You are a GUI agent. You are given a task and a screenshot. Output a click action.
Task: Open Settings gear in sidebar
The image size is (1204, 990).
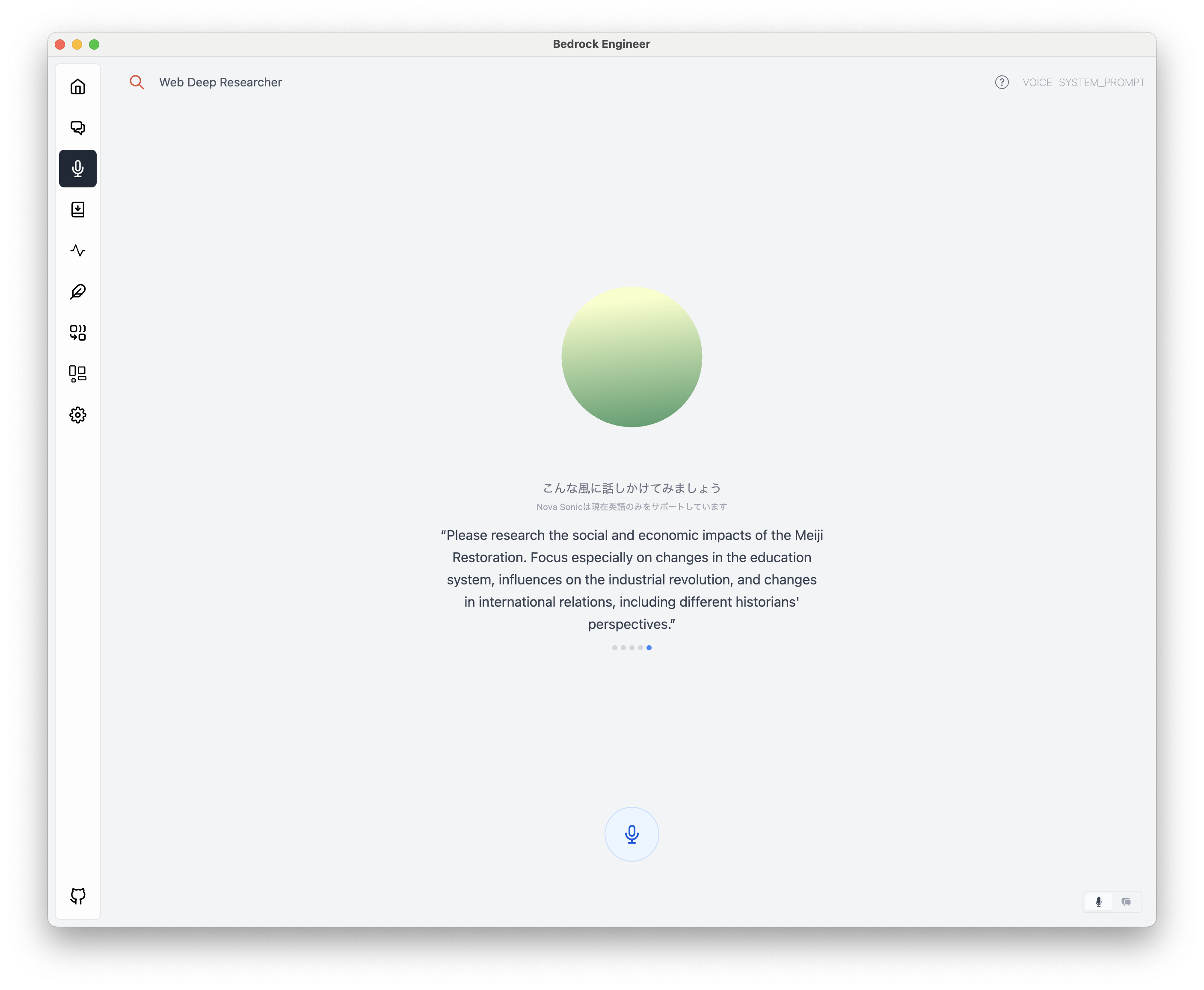pyautogui.click(x=77, y=415)
